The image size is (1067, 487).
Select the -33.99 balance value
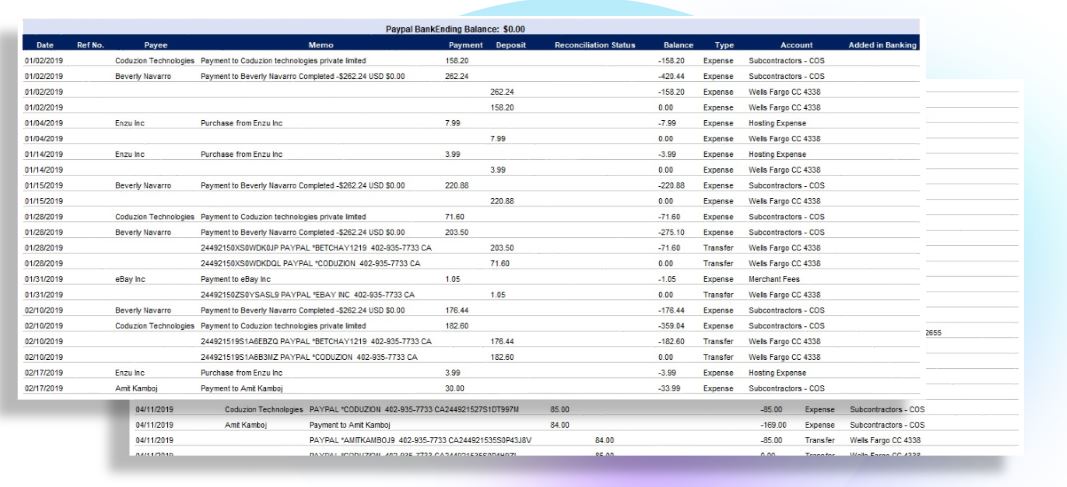[x=670, y=388]
